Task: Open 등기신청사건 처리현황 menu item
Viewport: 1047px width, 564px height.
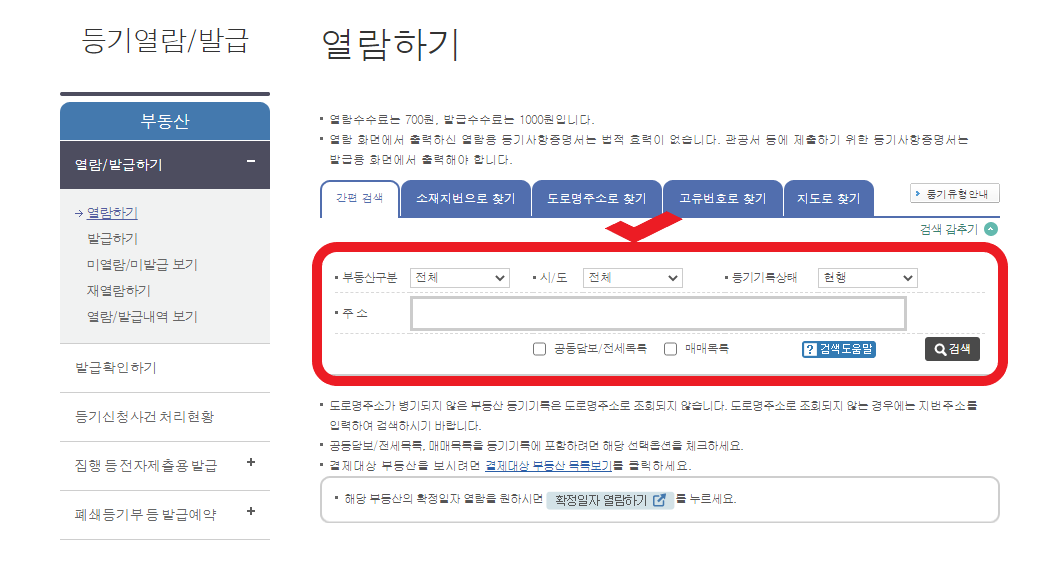Action: coord(144,417)
